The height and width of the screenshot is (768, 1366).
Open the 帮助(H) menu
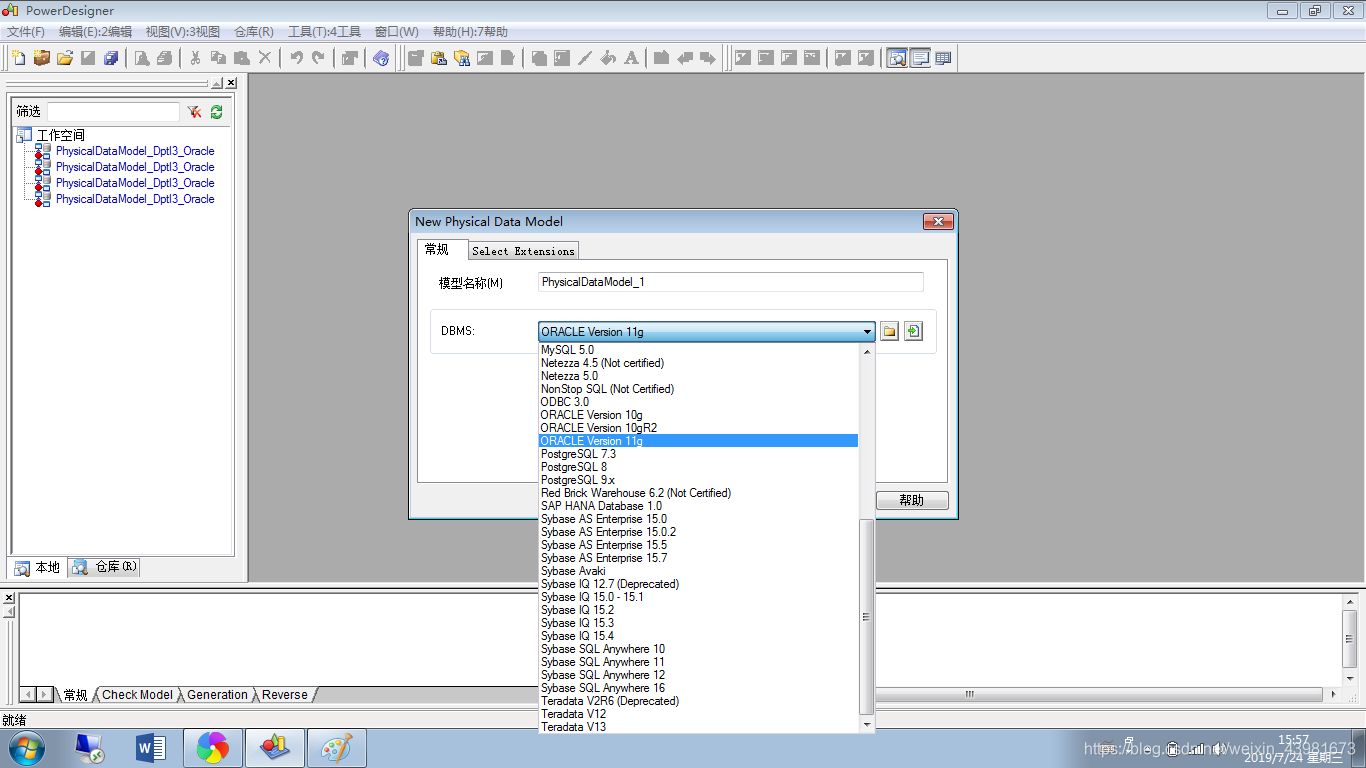click(x=470, y=32)
